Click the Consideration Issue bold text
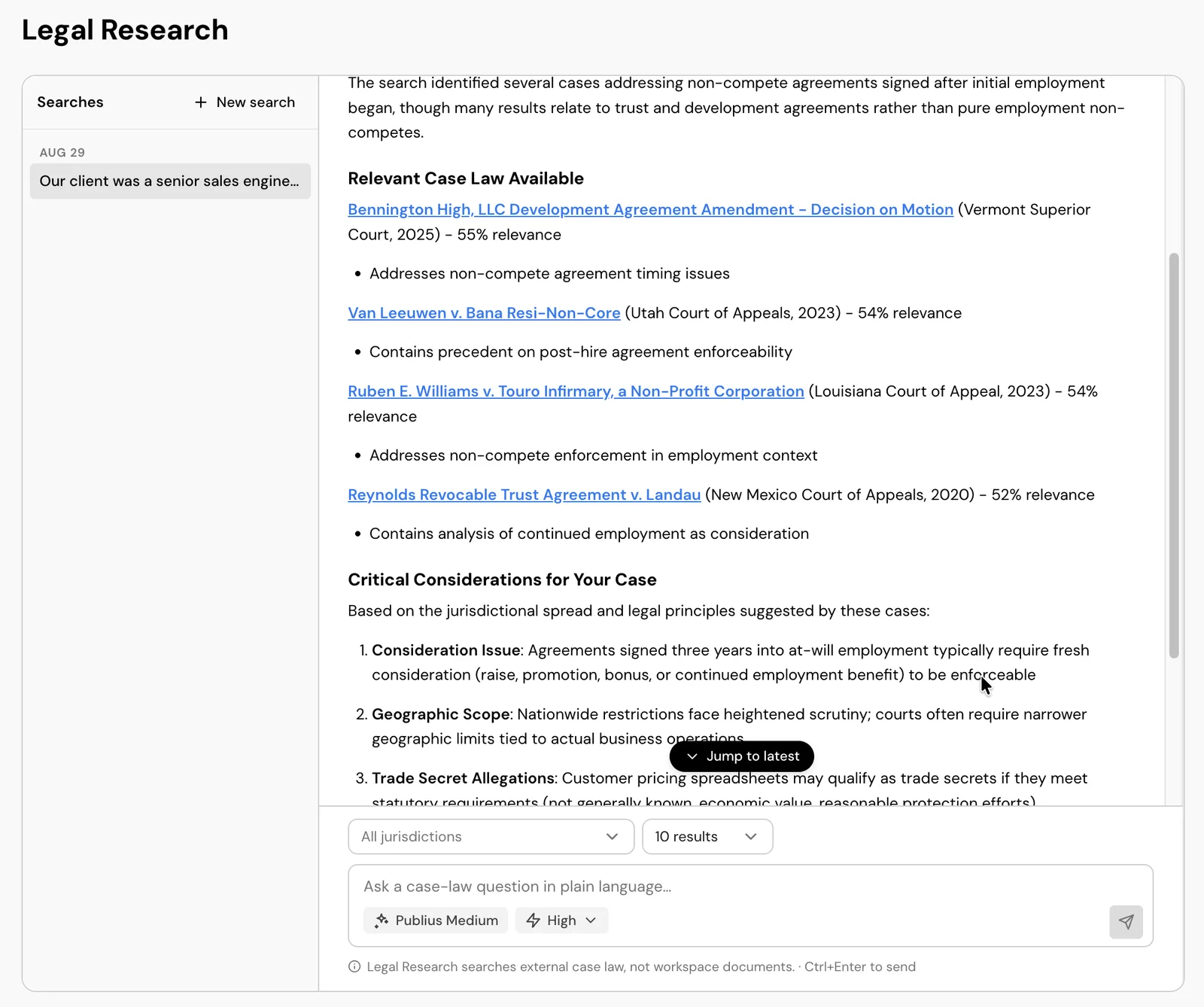Screen dimensions: 1204x1007 (445, 650)
